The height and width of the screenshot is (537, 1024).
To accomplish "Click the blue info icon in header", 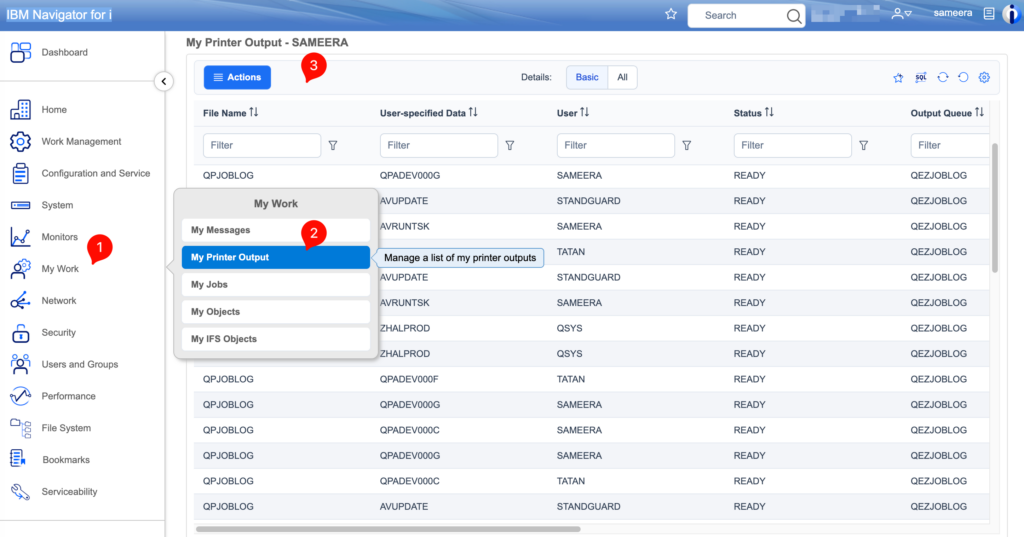I will 1012,14.
